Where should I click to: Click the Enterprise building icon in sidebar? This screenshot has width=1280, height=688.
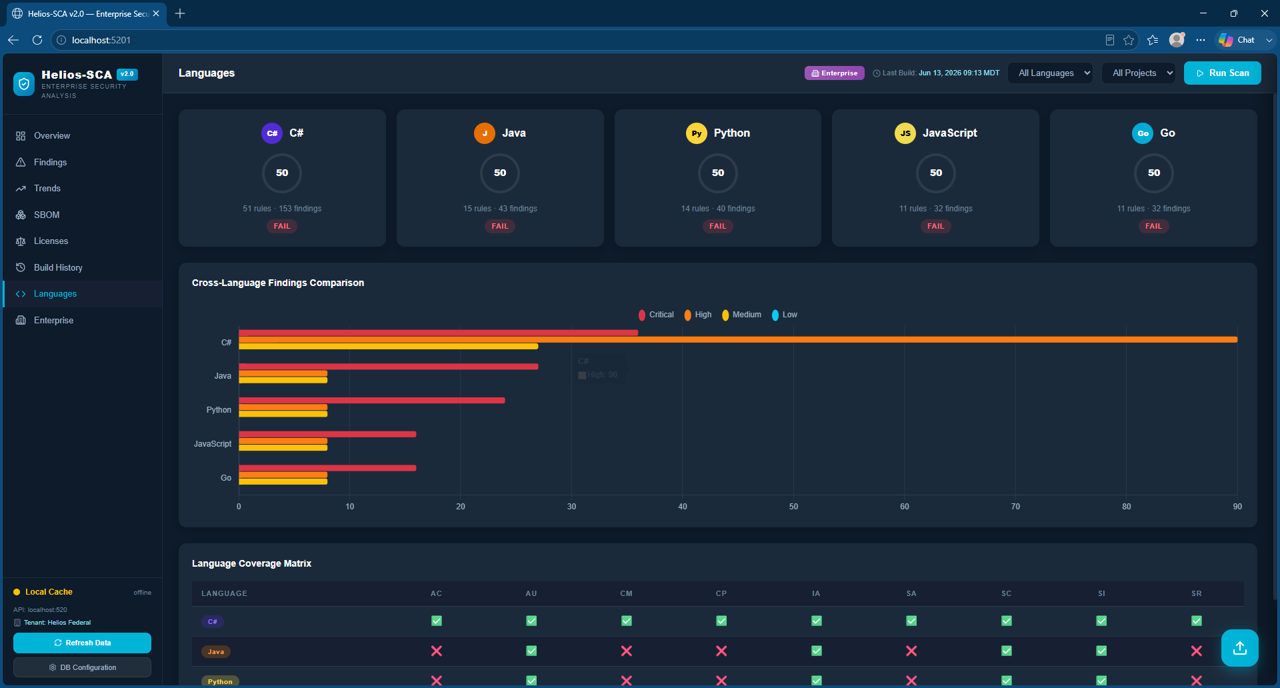[x=21, y=320]
